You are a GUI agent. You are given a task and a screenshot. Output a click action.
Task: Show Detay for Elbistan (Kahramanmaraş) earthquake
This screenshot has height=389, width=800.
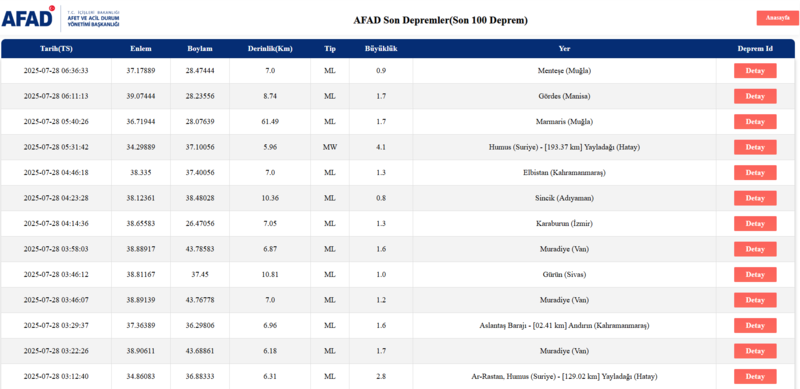click(x=755, y=173)
